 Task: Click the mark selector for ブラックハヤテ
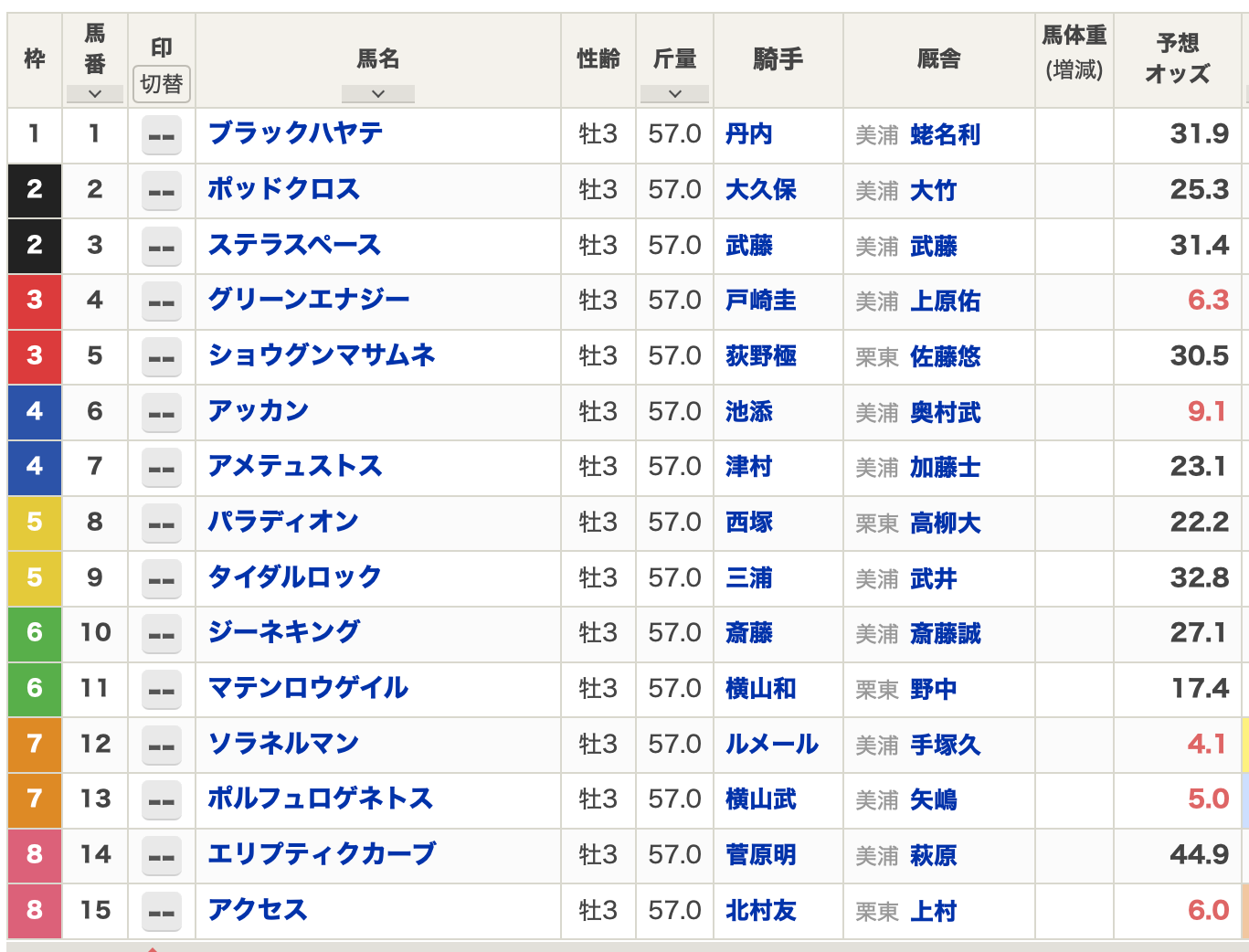[162, 136]
